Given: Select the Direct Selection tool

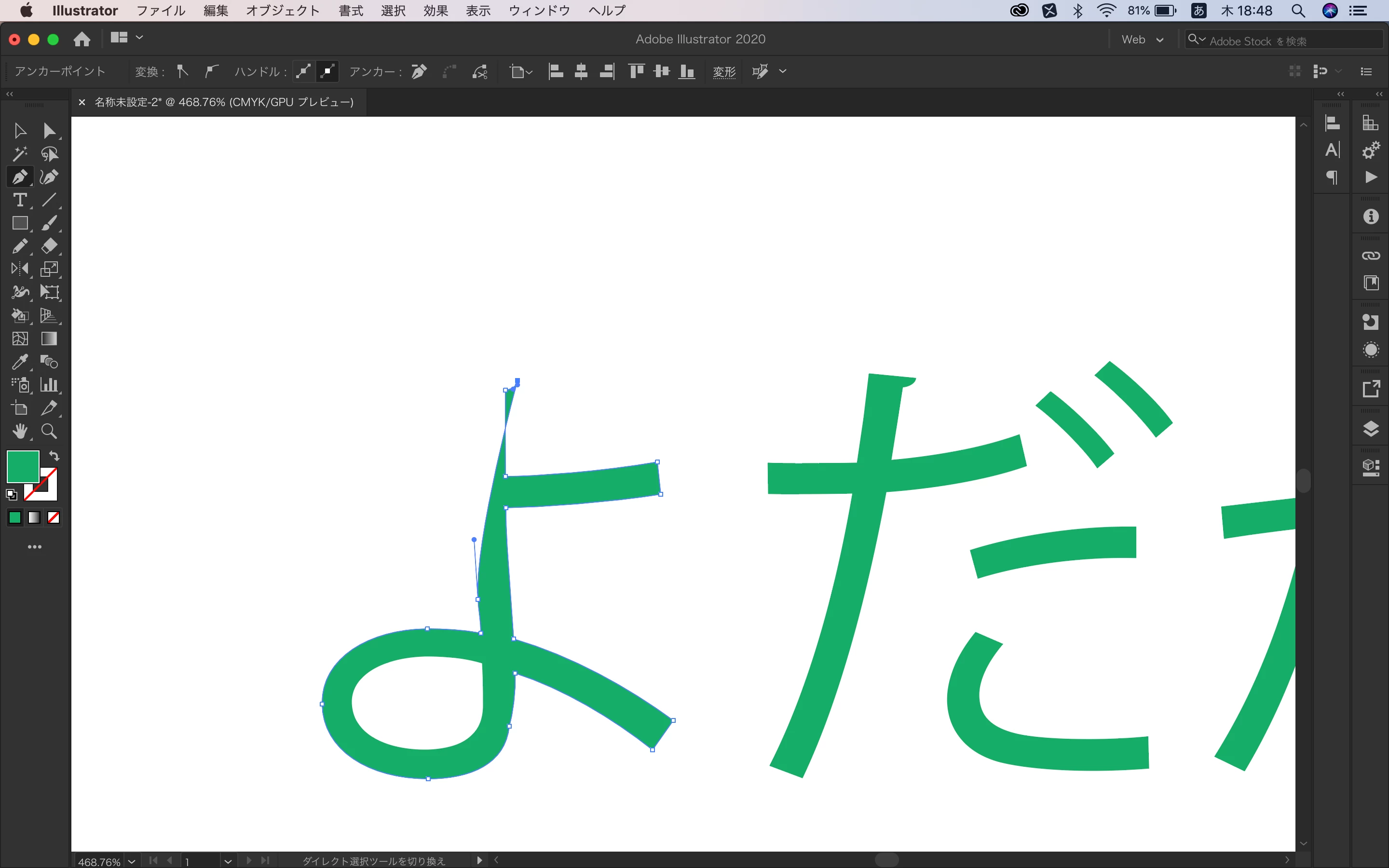Looking at the screenshot, I should (49, 131).
